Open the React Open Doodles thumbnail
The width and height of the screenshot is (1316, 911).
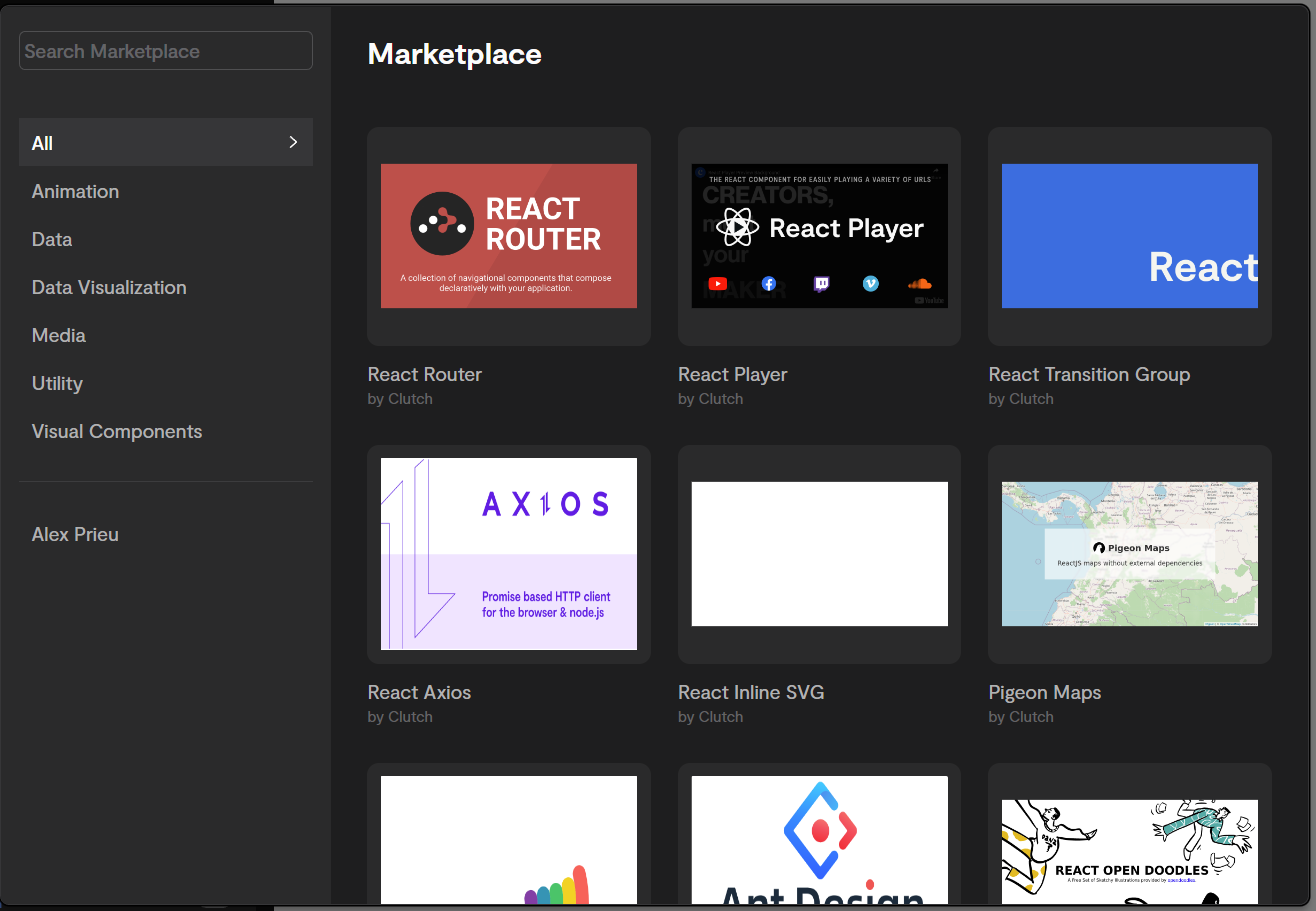pos(1129,848)
